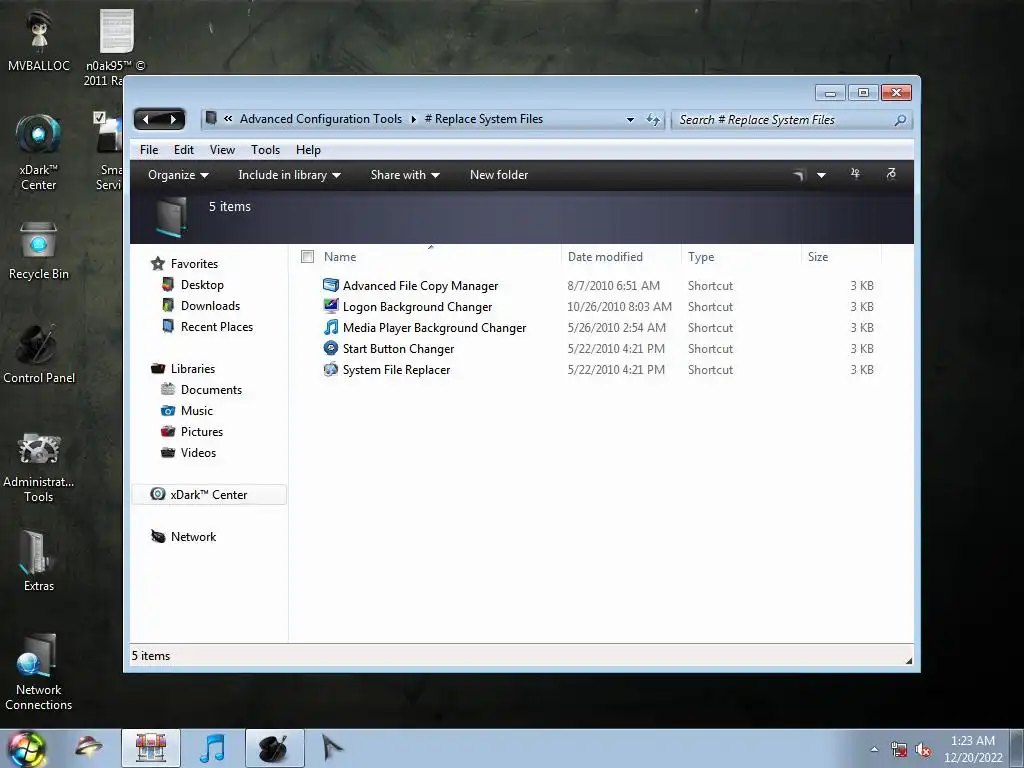
Task: Open Recent Places under Favorites
Action: pyautogui.click(x=216, y=327)
